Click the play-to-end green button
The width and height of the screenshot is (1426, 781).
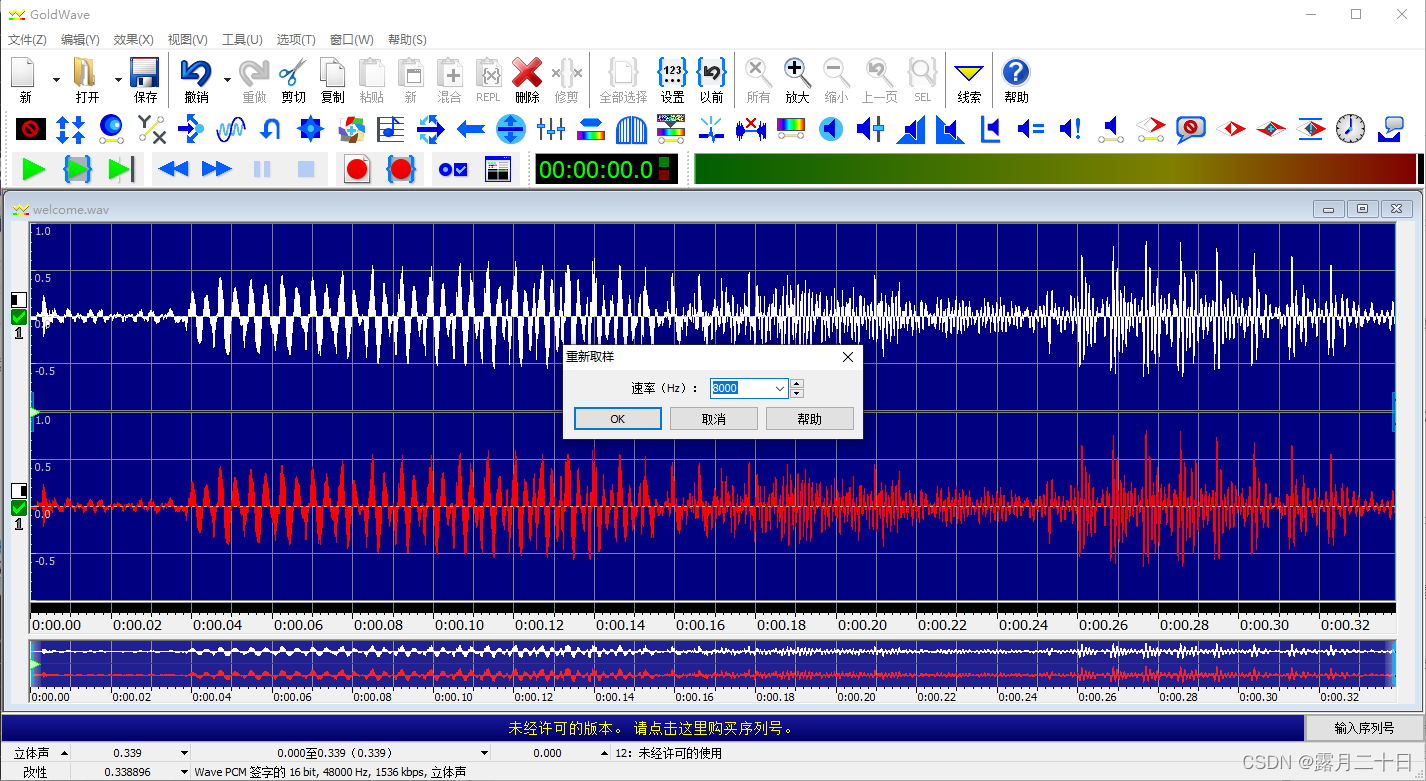pos(121,169)
